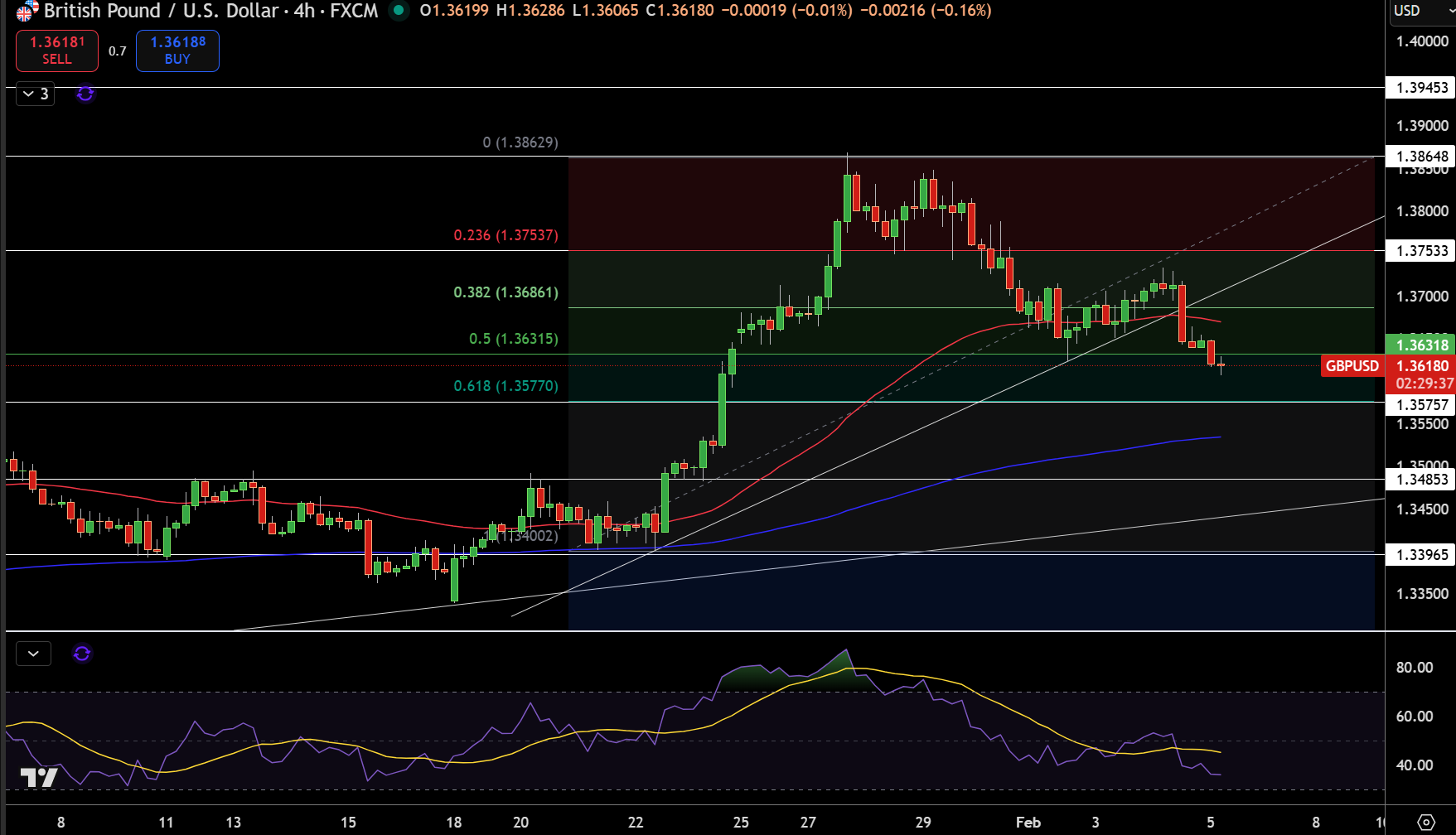Open the British Pound / U.S. Dollar symbol title
Screen dimensions: 1456x835
pyautogui.click(x=161, y=11)
